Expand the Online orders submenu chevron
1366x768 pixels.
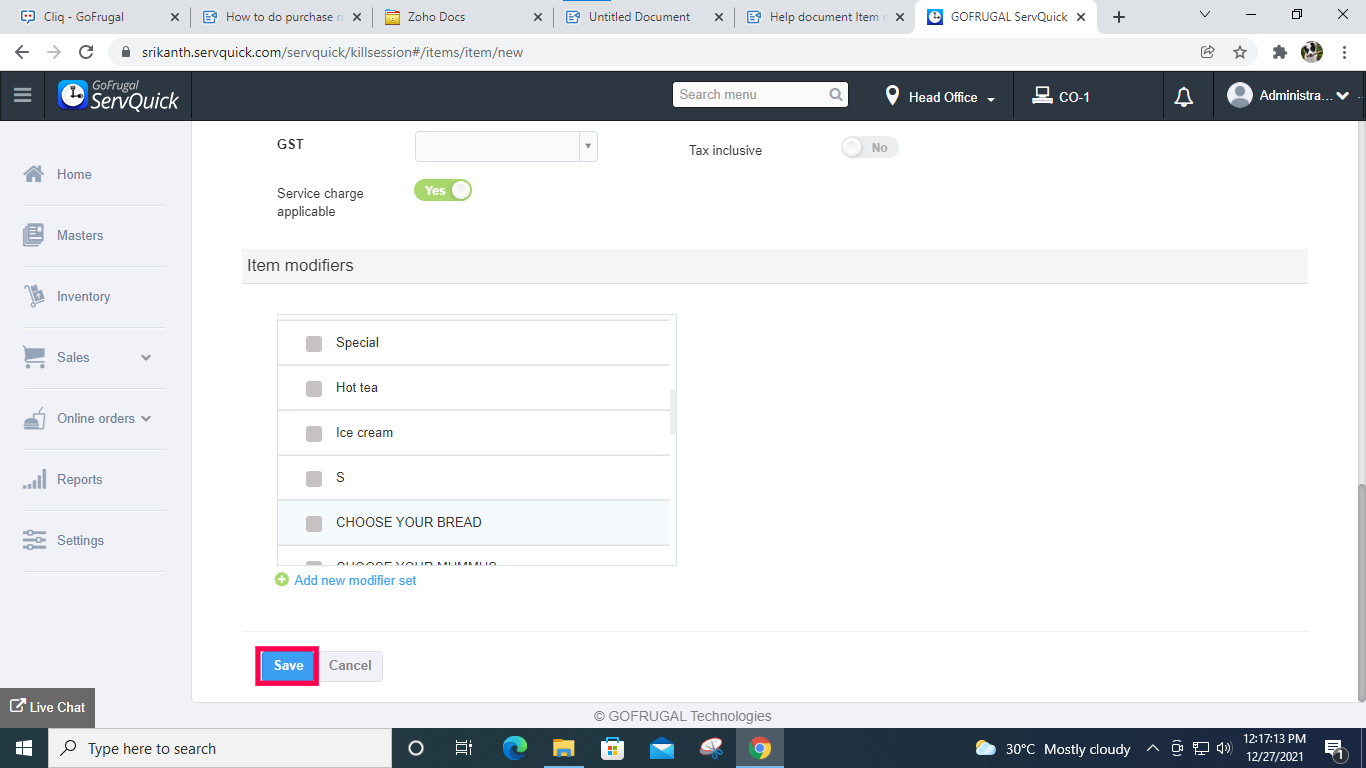pyautogui.click(x=146, y=418)
